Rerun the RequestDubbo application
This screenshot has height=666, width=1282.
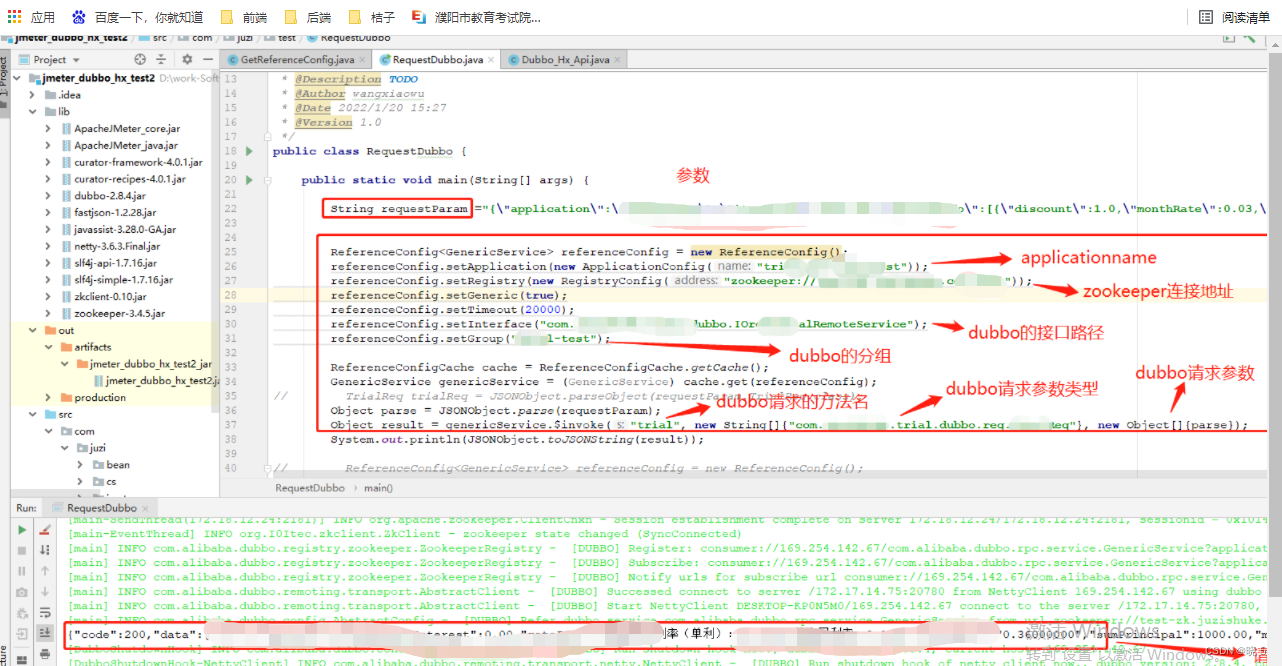[22, 530]
